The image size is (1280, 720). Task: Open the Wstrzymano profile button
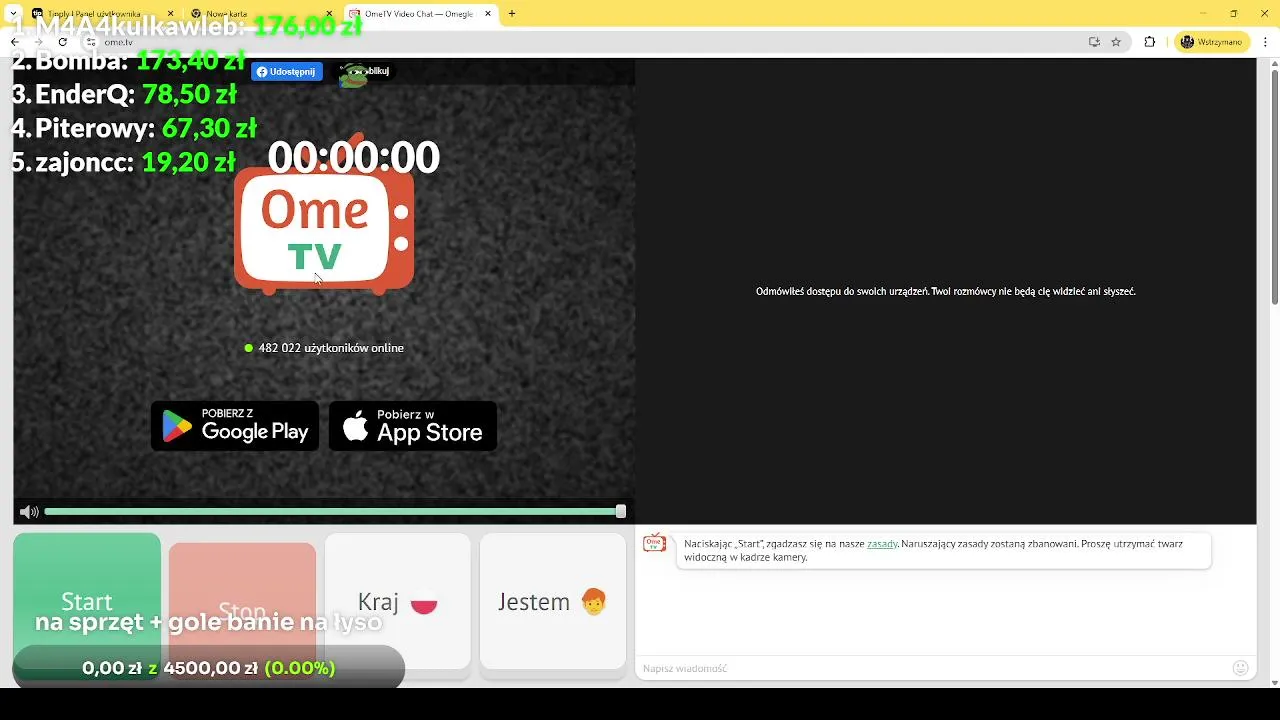coord(1212,42)
